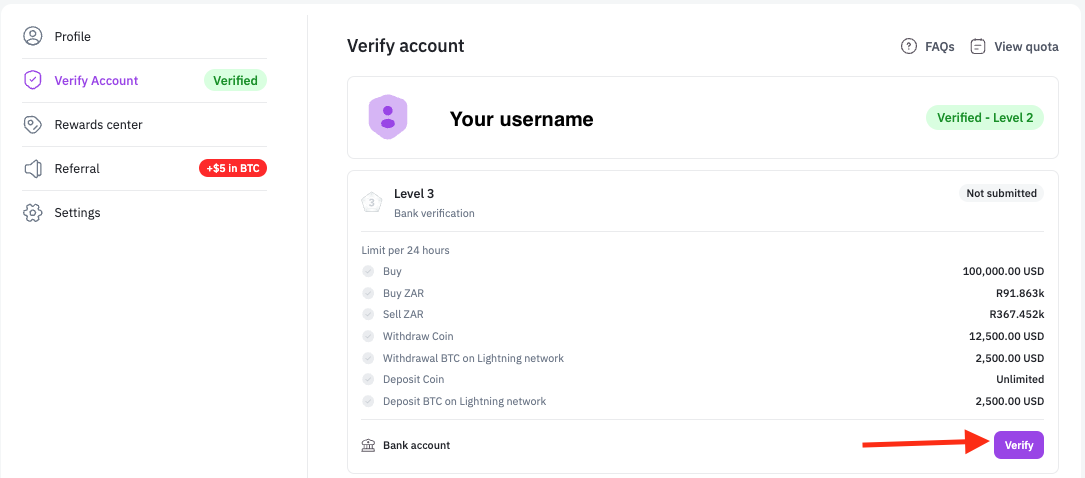
Task: Click the +$5 in BTC referral badge
Action: coord(233,168)
